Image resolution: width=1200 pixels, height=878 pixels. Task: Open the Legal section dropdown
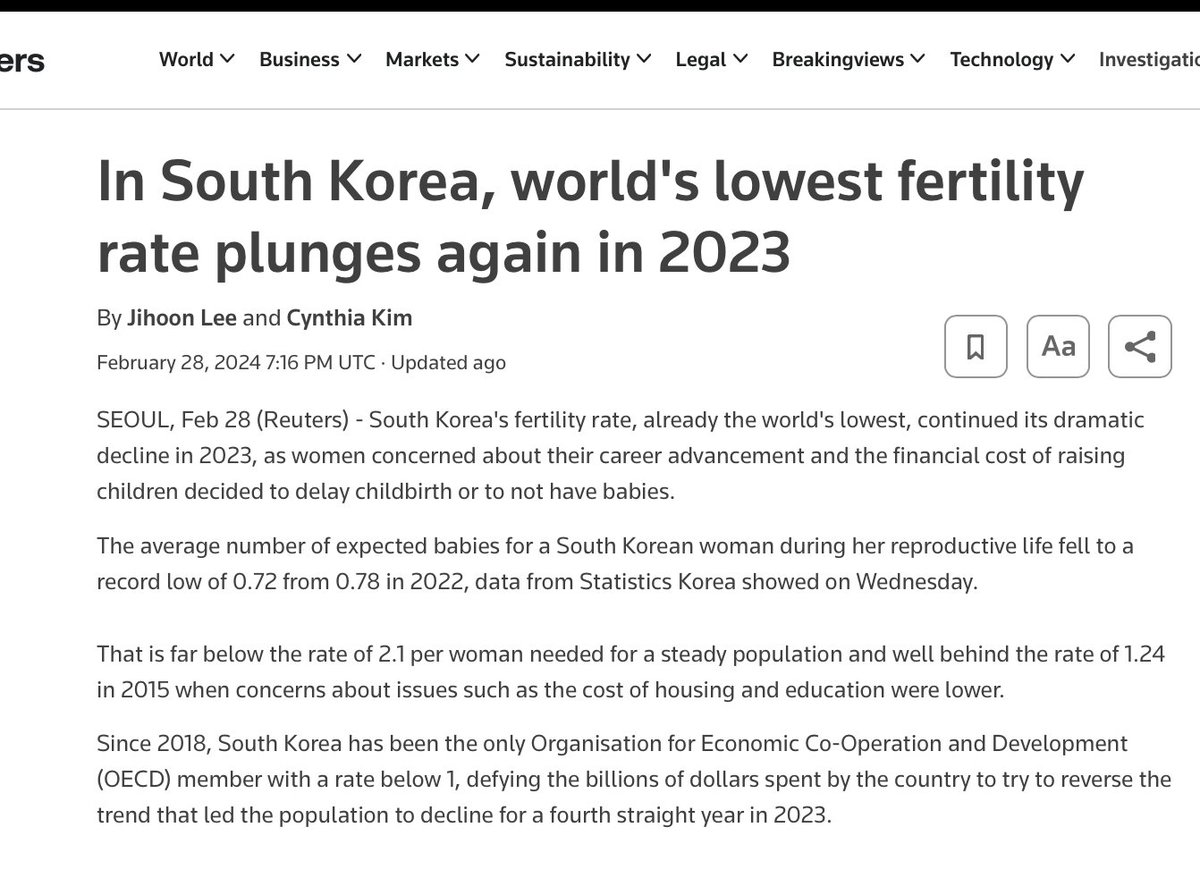tap(740, 59)
